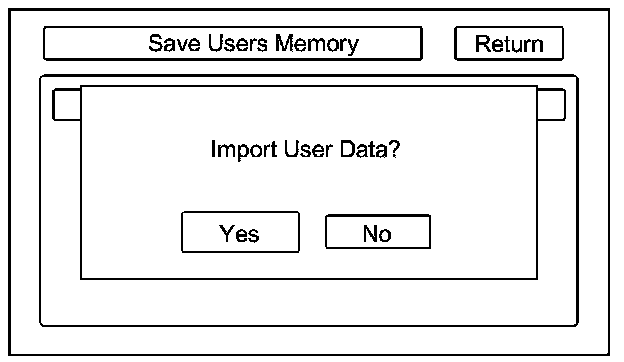This screenshot has height=362, width=624.
Task: Answer No to the import question
Action: click(x=378, y=232)
